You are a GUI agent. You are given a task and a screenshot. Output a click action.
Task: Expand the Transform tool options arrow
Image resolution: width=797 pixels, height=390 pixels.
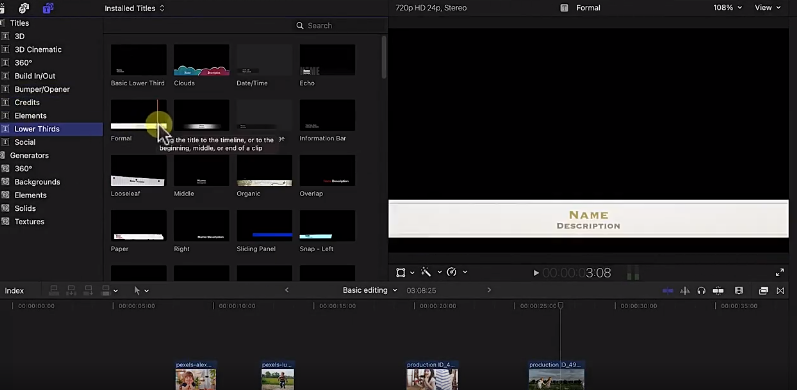pos(412,273)
